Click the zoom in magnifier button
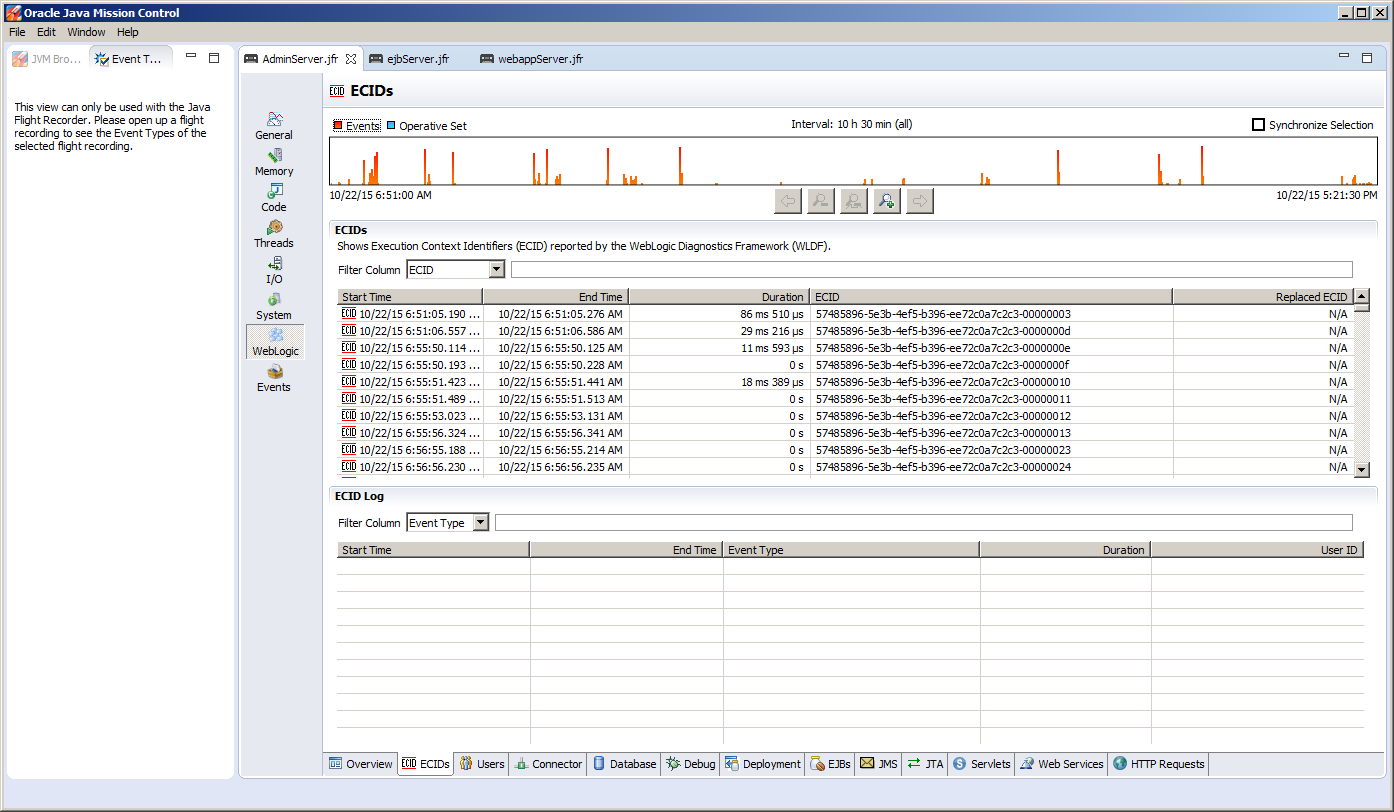The height and width of the screenshot is (812, 1394). (886, 201)
